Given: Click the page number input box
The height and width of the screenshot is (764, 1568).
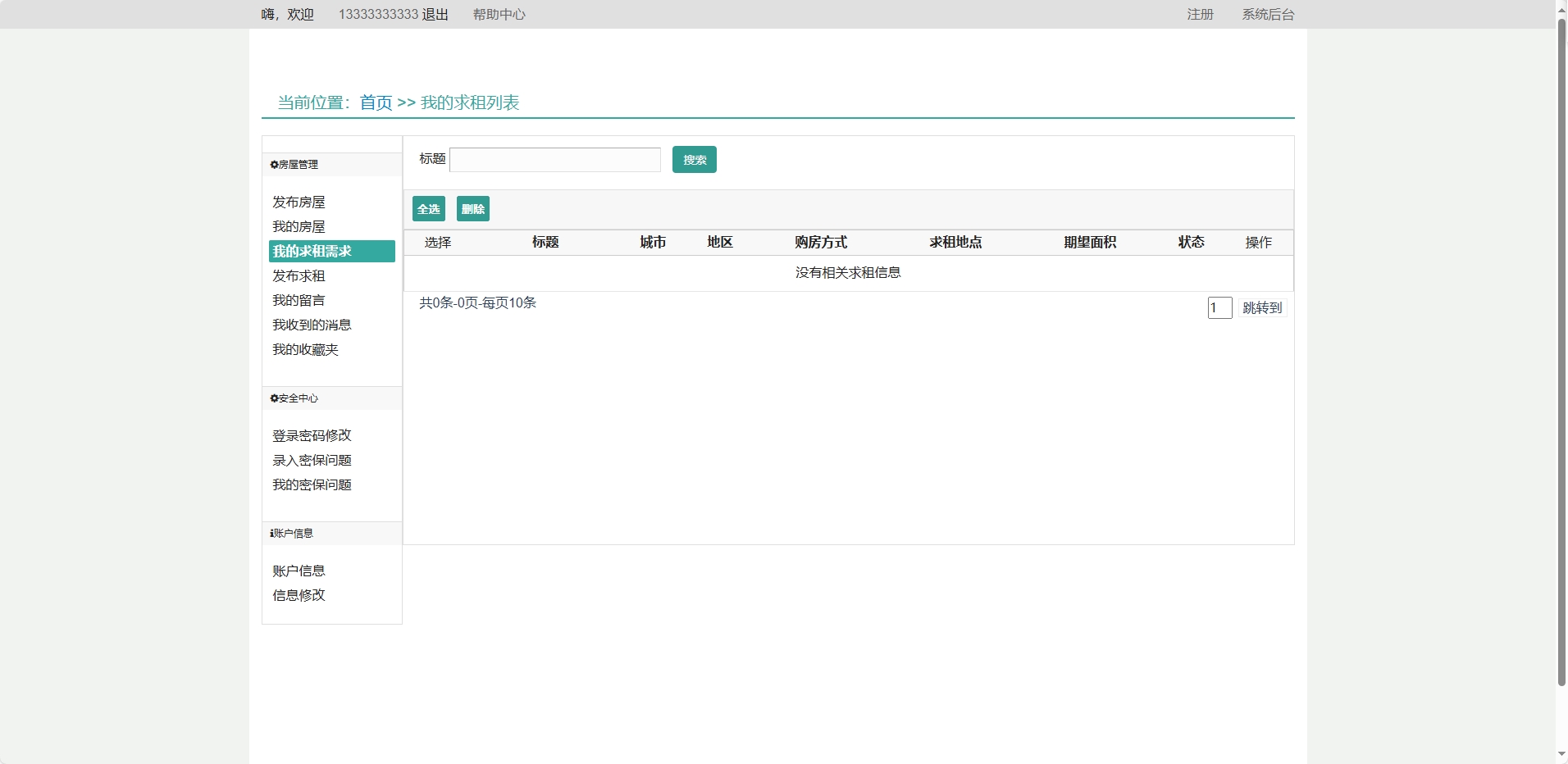Looking at the screenshot, I should (1219, 308).
